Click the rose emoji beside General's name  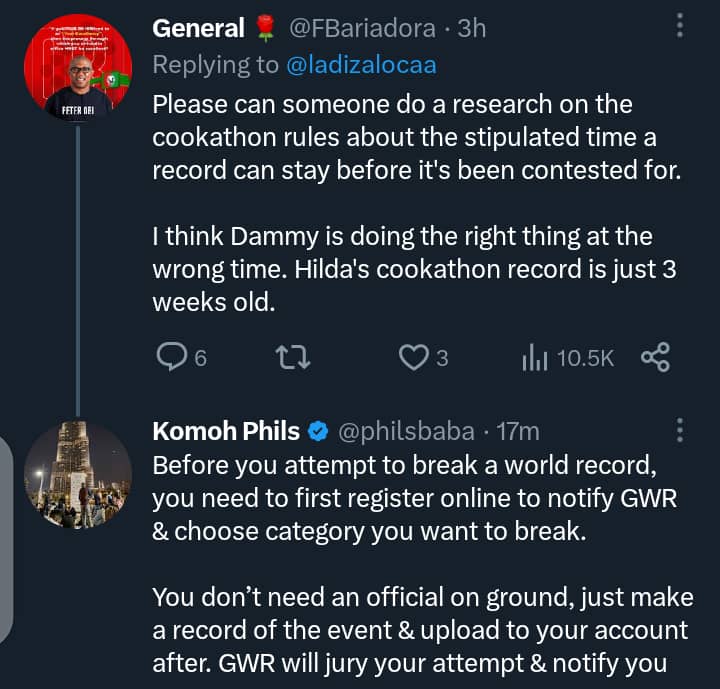coord(265,28)
